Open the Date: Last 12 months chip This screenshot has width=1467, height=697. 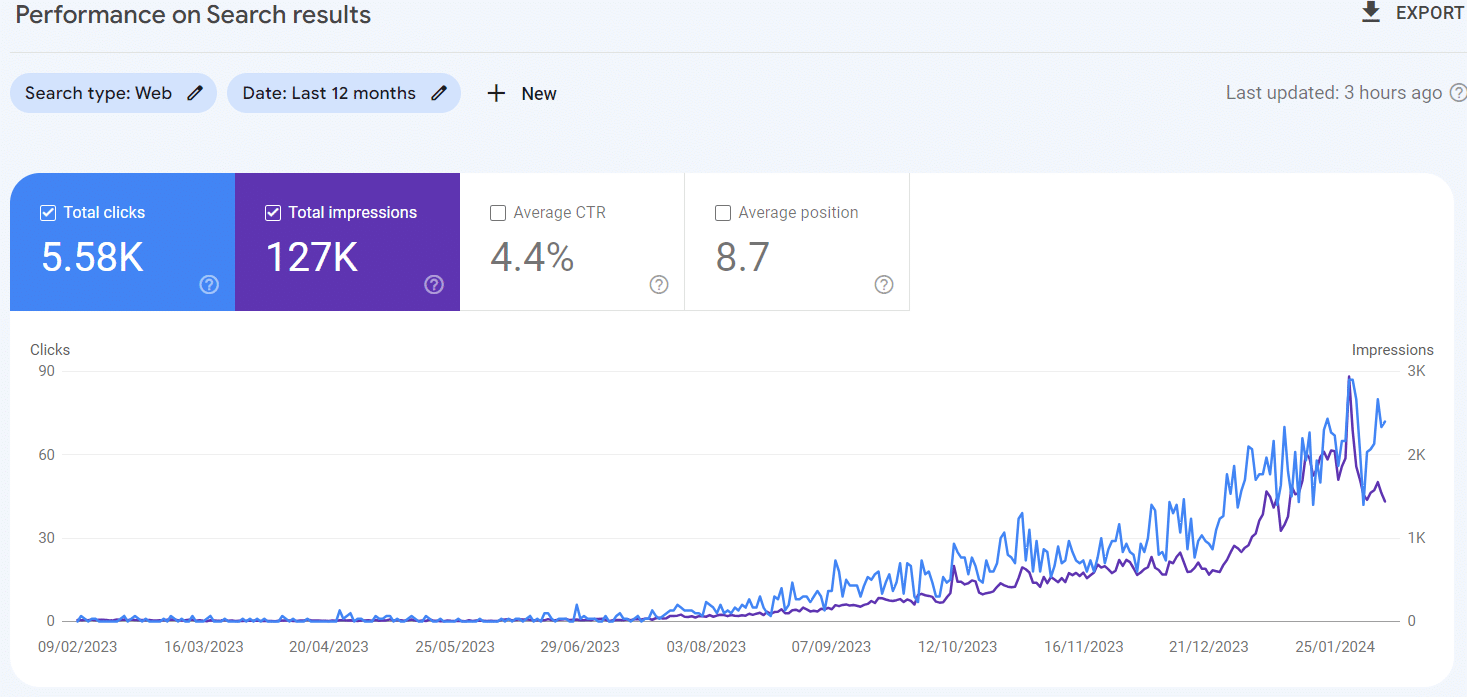coord(329,93)
